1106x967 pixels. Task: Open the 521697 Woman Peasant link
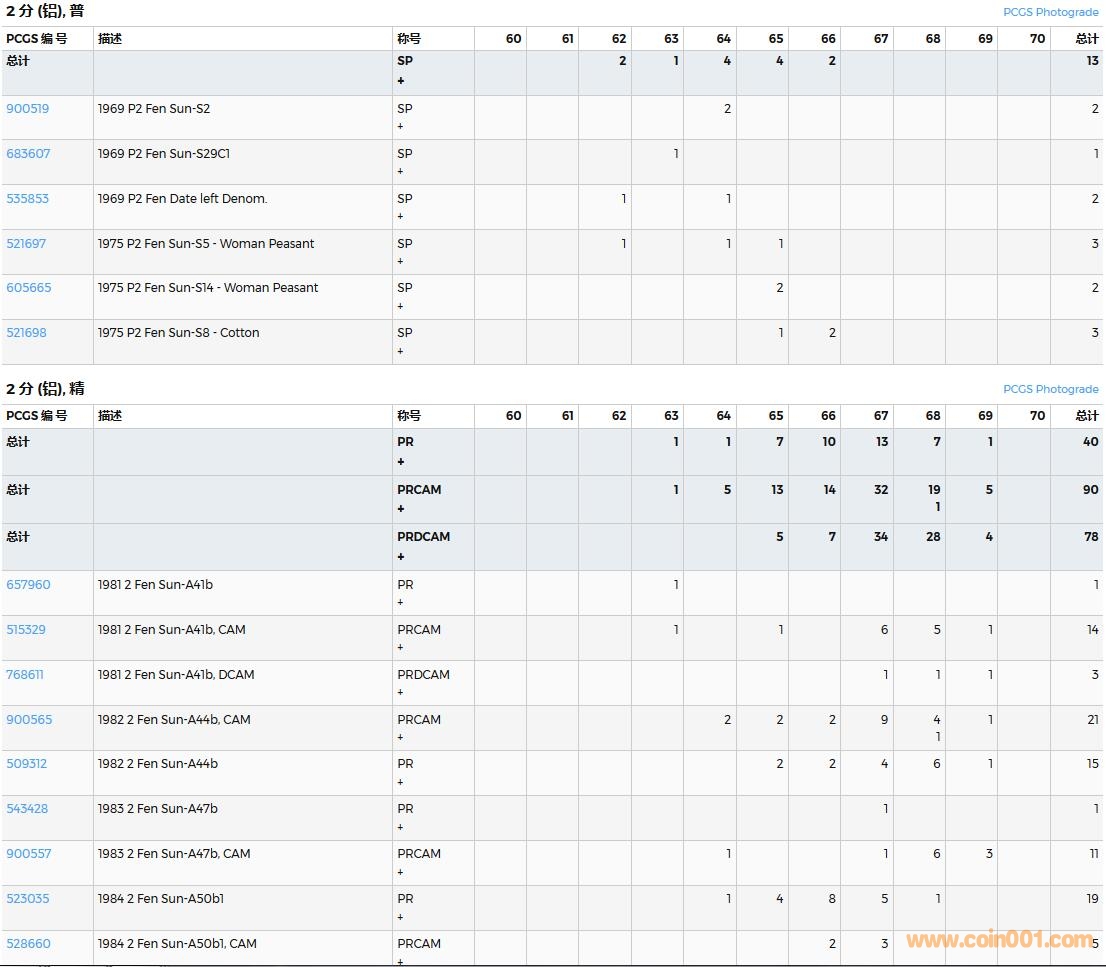coord(26,244)
